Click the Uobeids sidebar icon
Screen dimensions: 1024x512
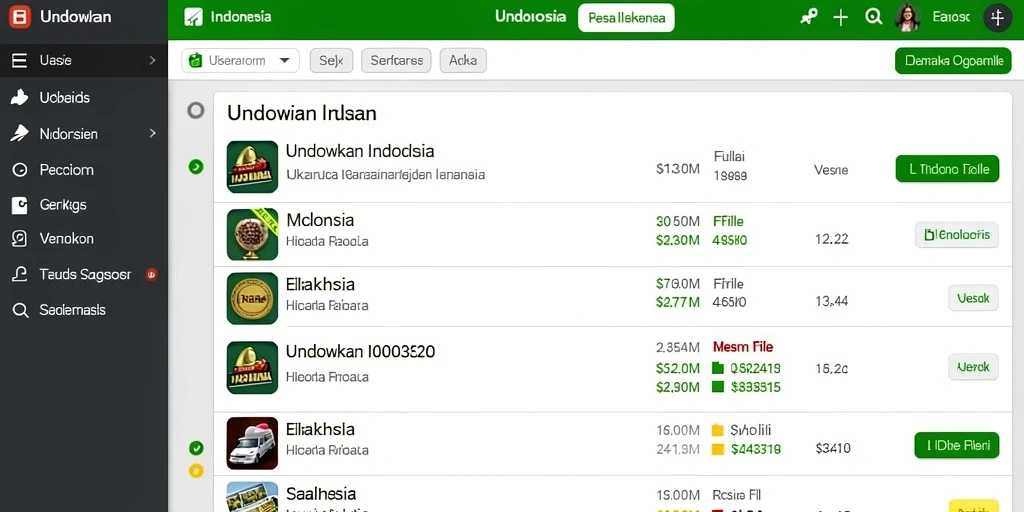tap(20, 98)
